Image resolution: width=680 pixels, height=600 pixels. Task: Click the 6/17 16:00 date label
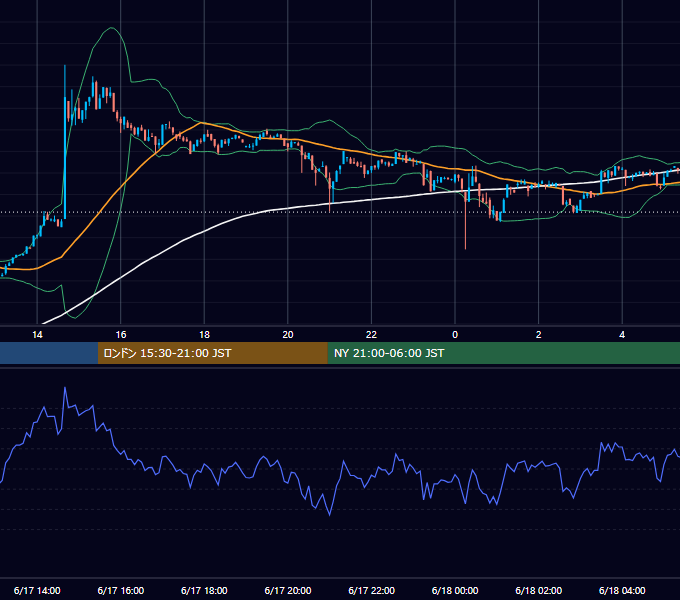pyautogui.click(x=121, y=590)
